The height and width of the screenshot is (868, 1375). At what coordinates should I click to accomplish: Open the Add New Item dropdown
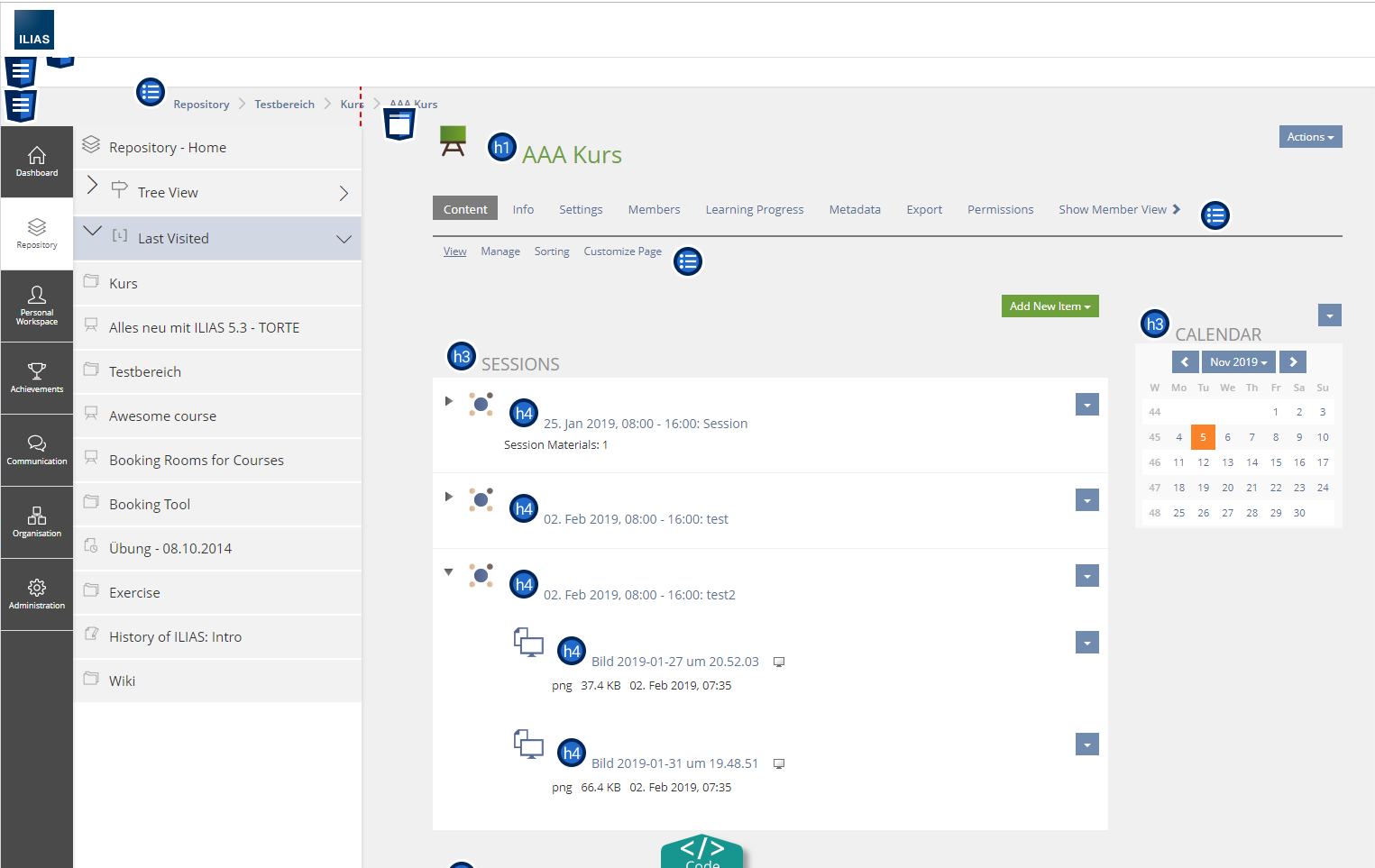coord(1050,306)
